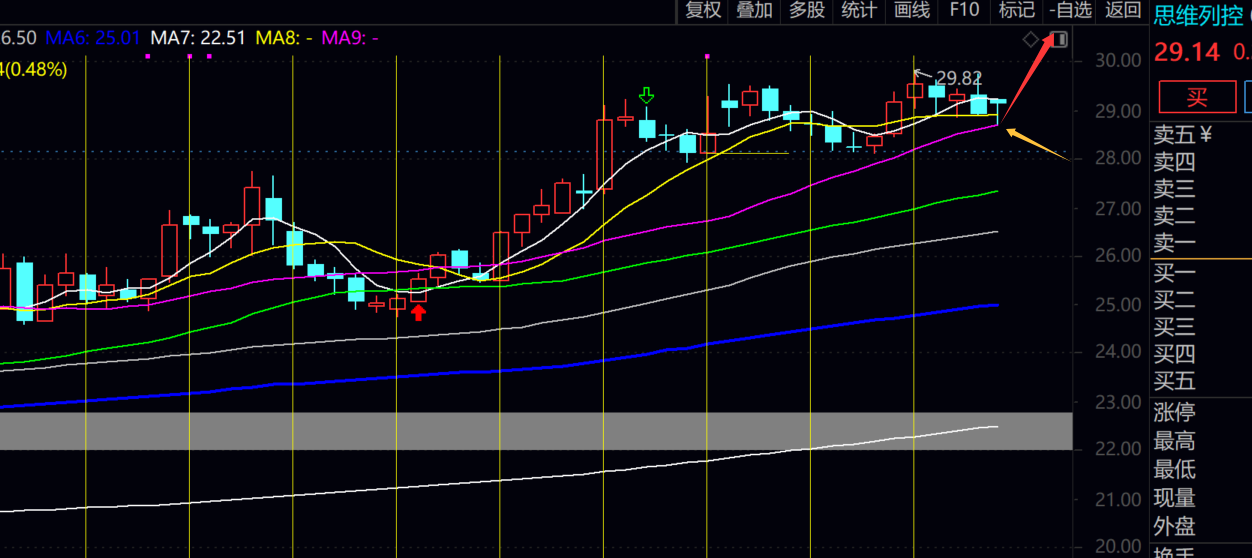Click 返回 to go back
Screen dimensions: 1252x558
click(1123, 11)
